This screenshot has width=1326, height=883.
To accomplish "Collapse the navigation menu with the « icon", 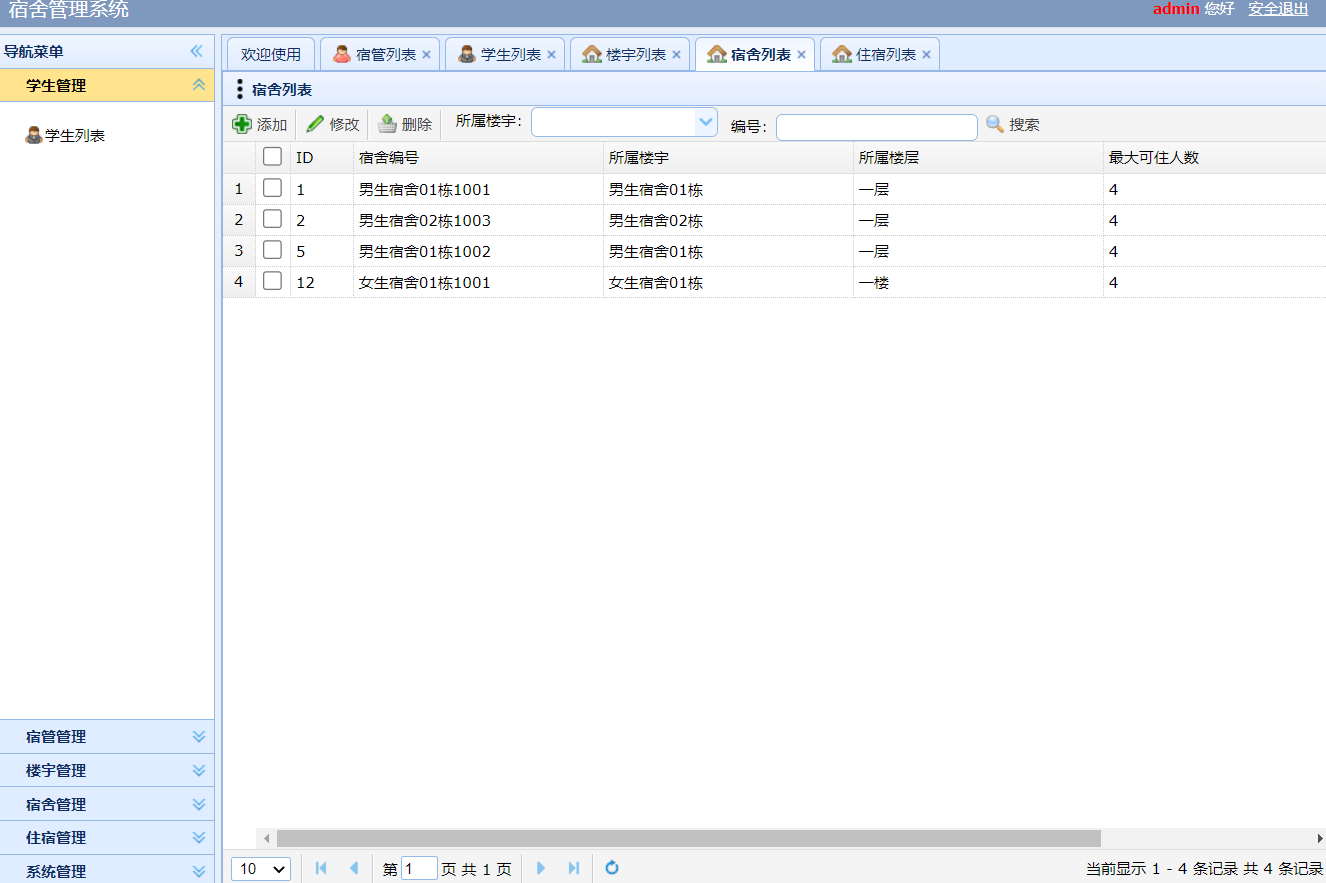I will coord(196,50).
